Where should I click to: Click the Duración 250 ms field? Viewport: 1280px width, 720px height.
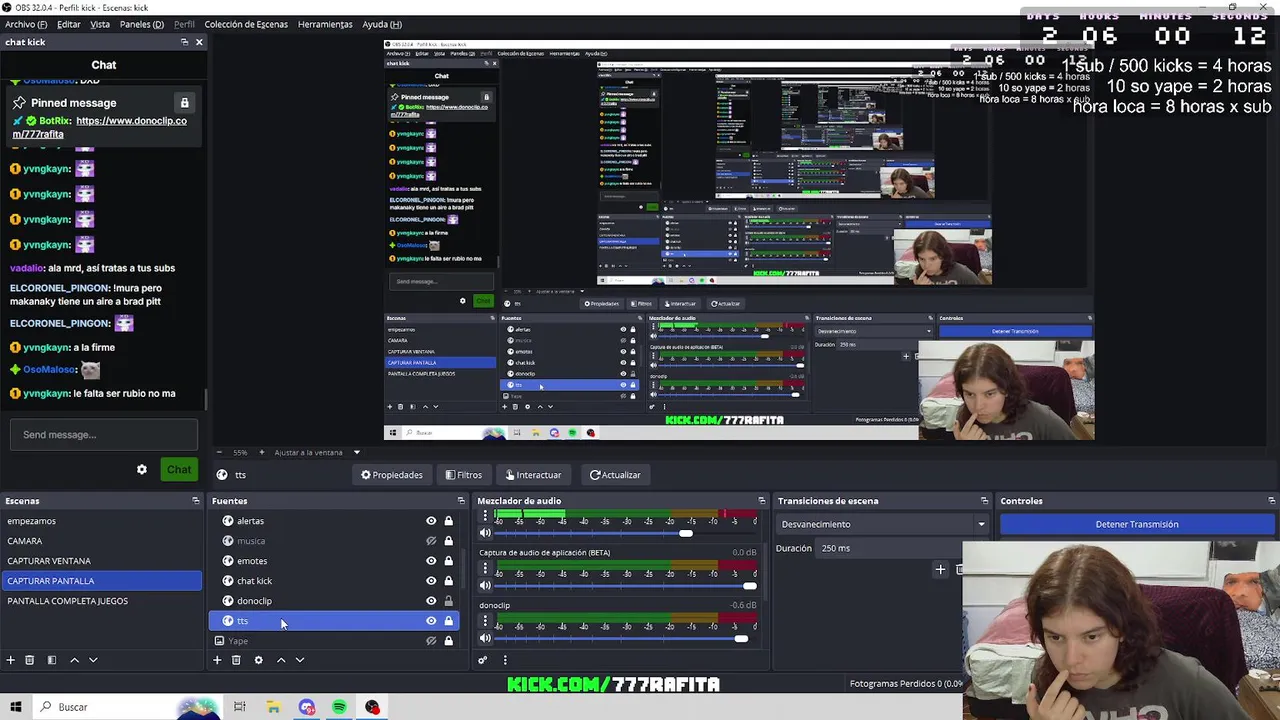[x=888, y=548]
